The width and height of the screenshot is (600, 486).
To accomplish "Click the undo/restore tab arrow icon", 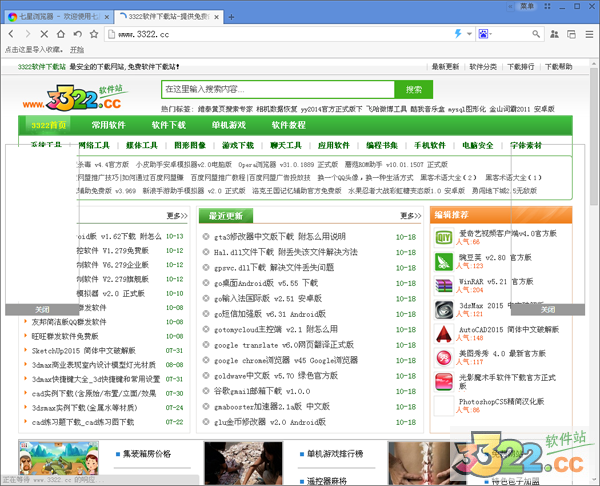I will tap(75, 34).
